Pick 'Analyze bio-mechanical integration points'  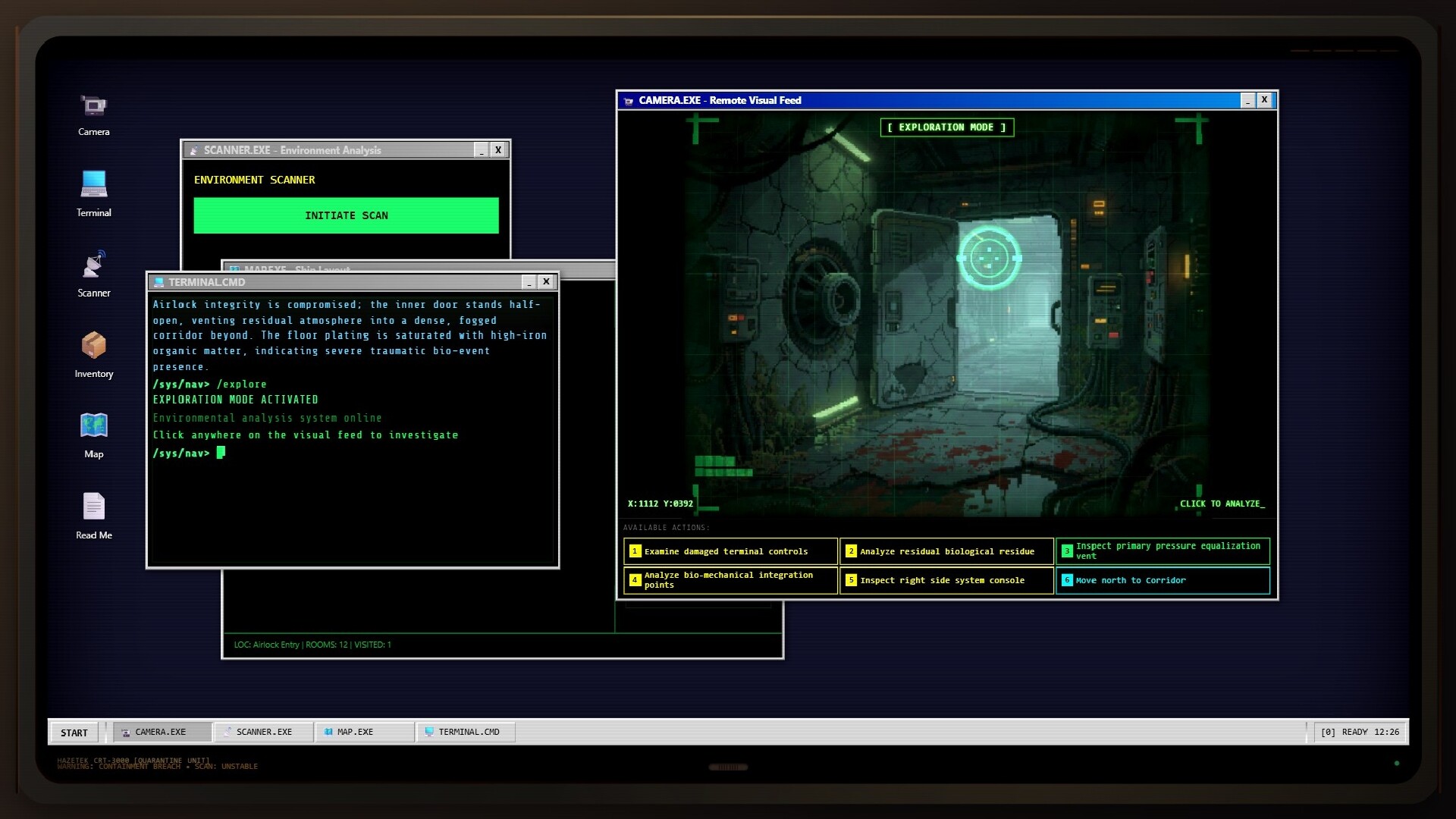pos(730,580)
